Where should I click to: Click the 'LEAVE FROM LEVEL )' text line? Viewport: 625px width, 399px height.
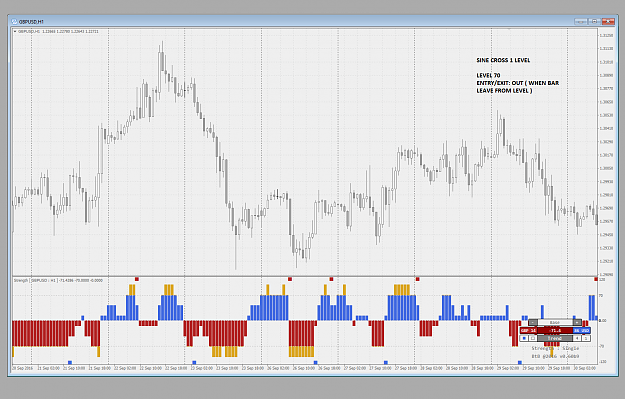(x=504, y=90)
